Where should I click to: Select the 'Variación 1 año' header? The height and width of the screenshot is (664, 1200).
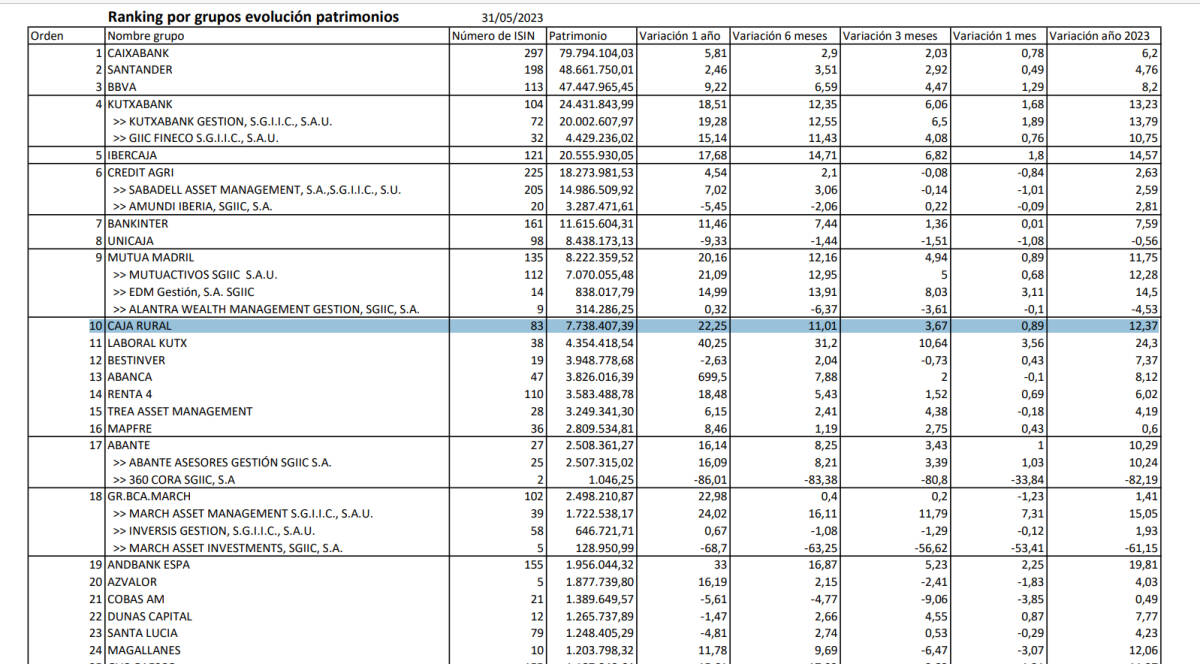click(x=680, y=36)
